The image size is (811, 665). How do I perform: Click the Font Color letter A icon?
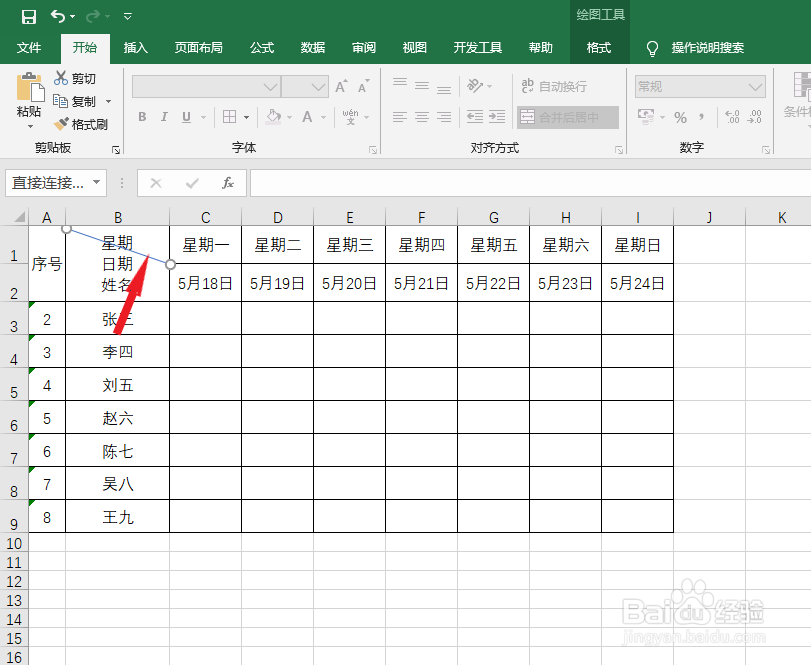[307, 117]
